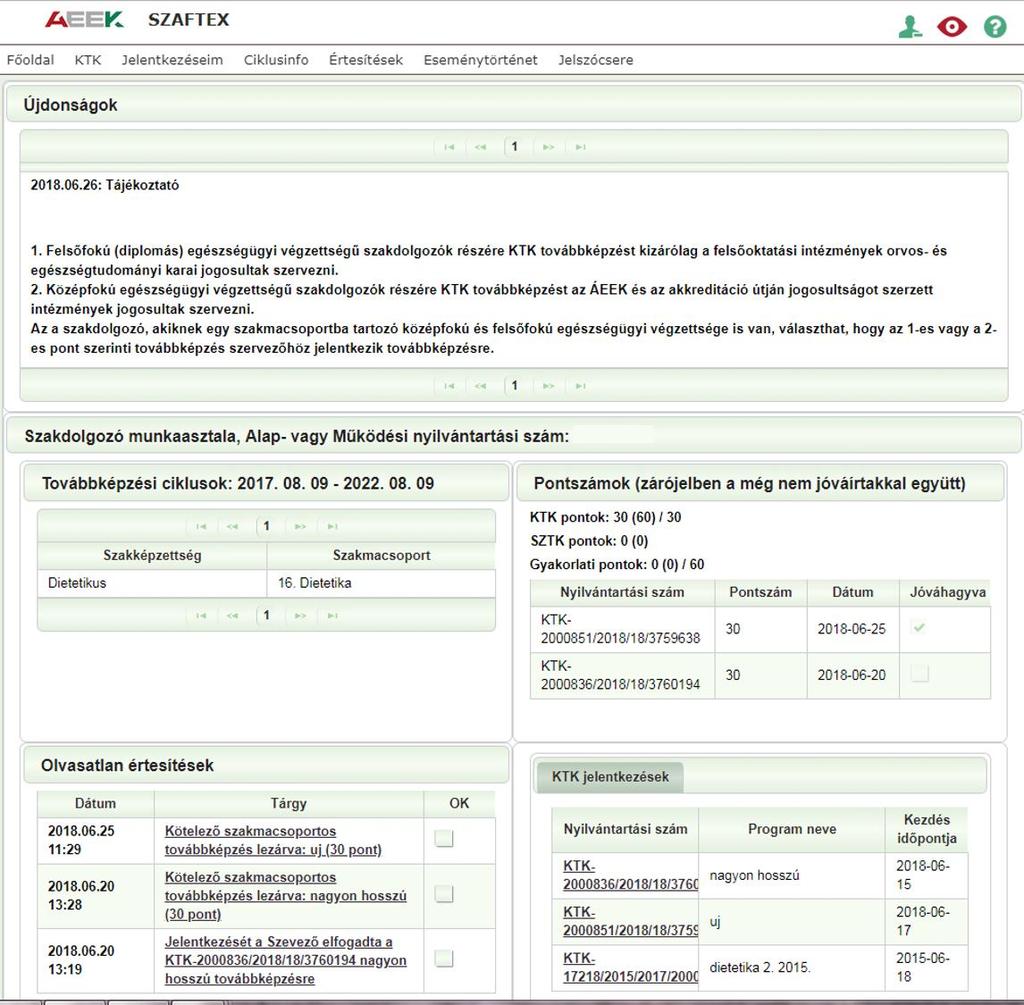Select page 1 in bottom Újdonságok pager

(515, 385)
